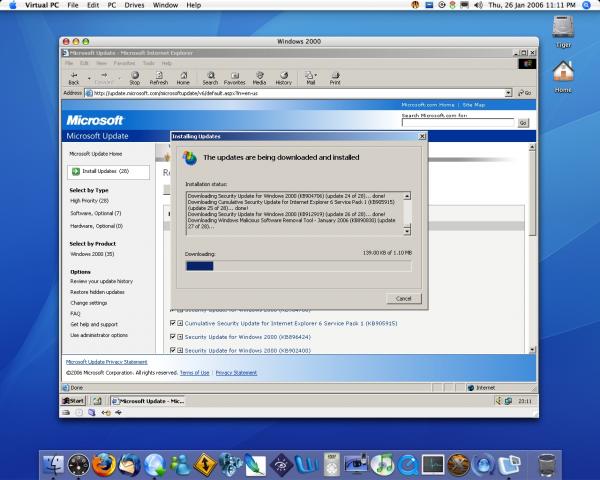Expand details for update KB902400
The height and width of the screenshot is (480, 600).
click(x=180, y=350)
